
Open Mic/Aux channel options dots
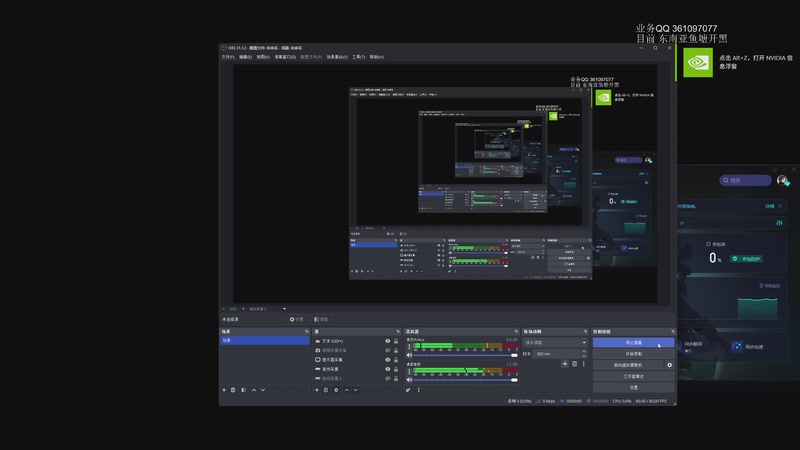(409, 347)
